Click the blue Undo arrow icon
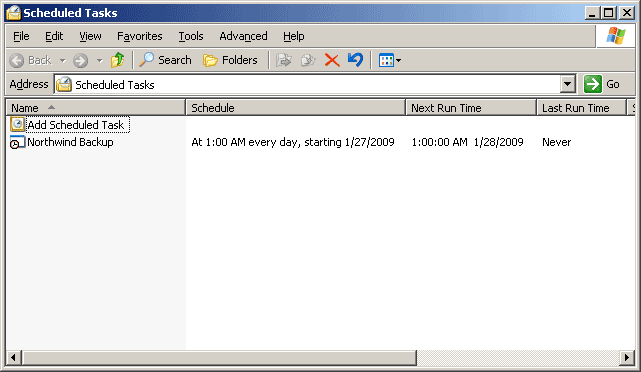 [x=355, y=60]
